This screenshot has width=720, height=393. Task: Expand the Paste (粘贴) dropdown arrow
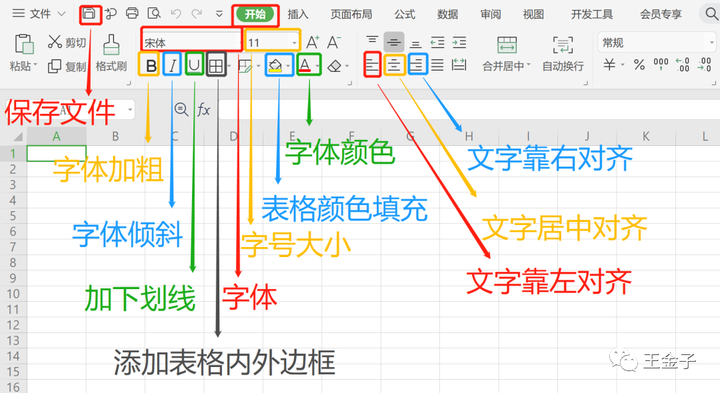click(35, 65)
